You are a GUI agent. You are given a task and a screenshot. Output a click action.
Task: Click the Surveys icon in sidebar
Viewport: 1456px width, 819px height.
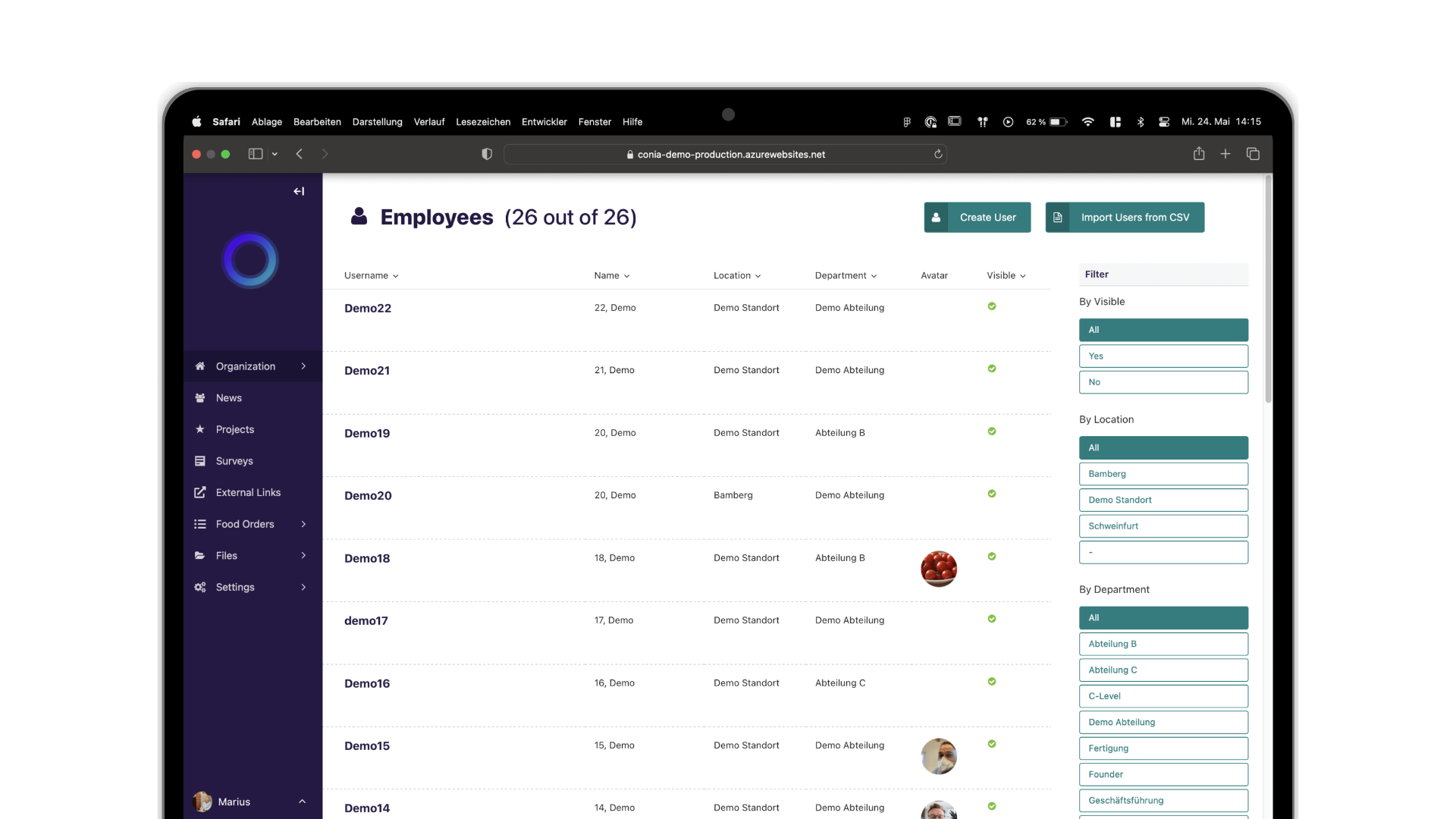(200, 461)
